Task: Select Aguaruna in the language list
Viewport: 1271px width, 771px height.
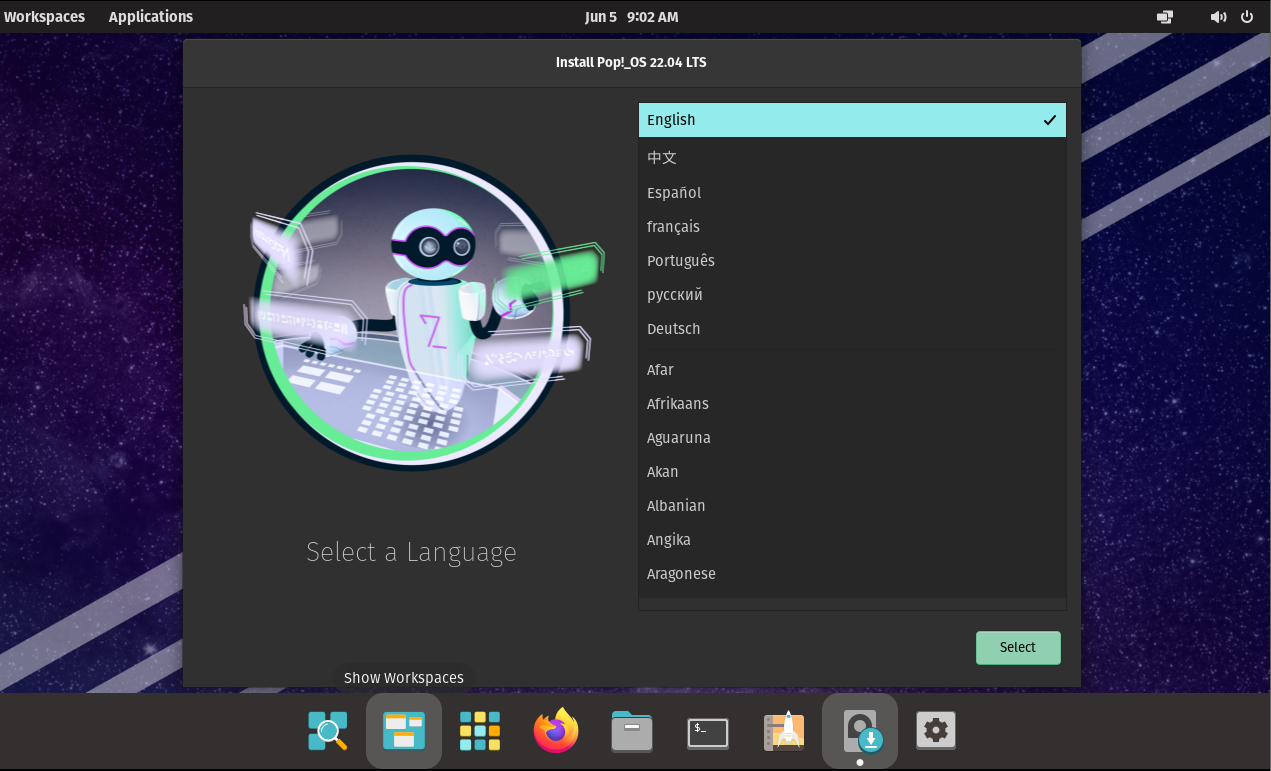Action: [852, 438]
